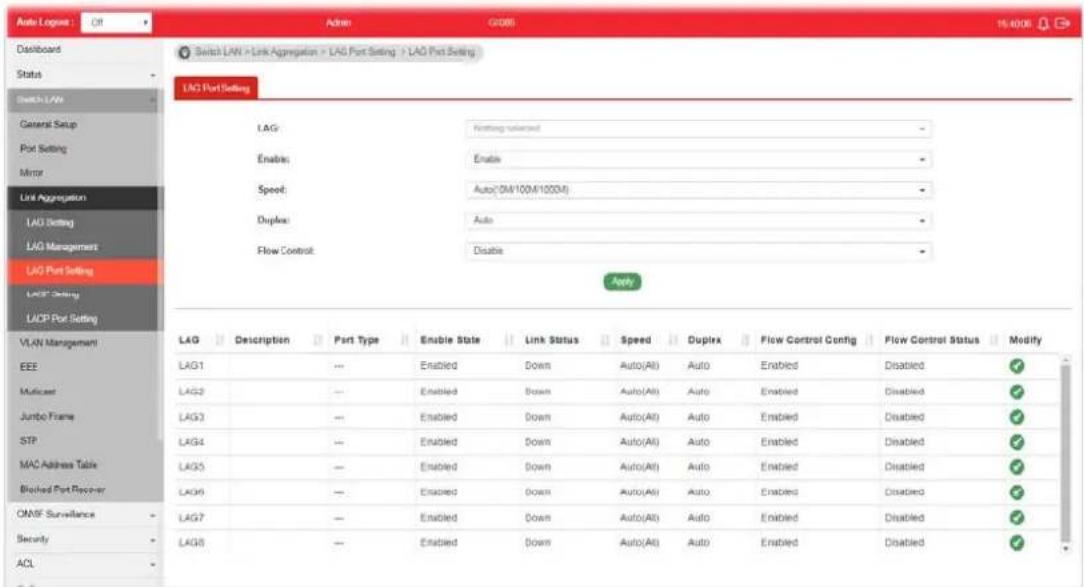Open EEE in sidebar
The image size is (1084, 587).
[28, 367]
